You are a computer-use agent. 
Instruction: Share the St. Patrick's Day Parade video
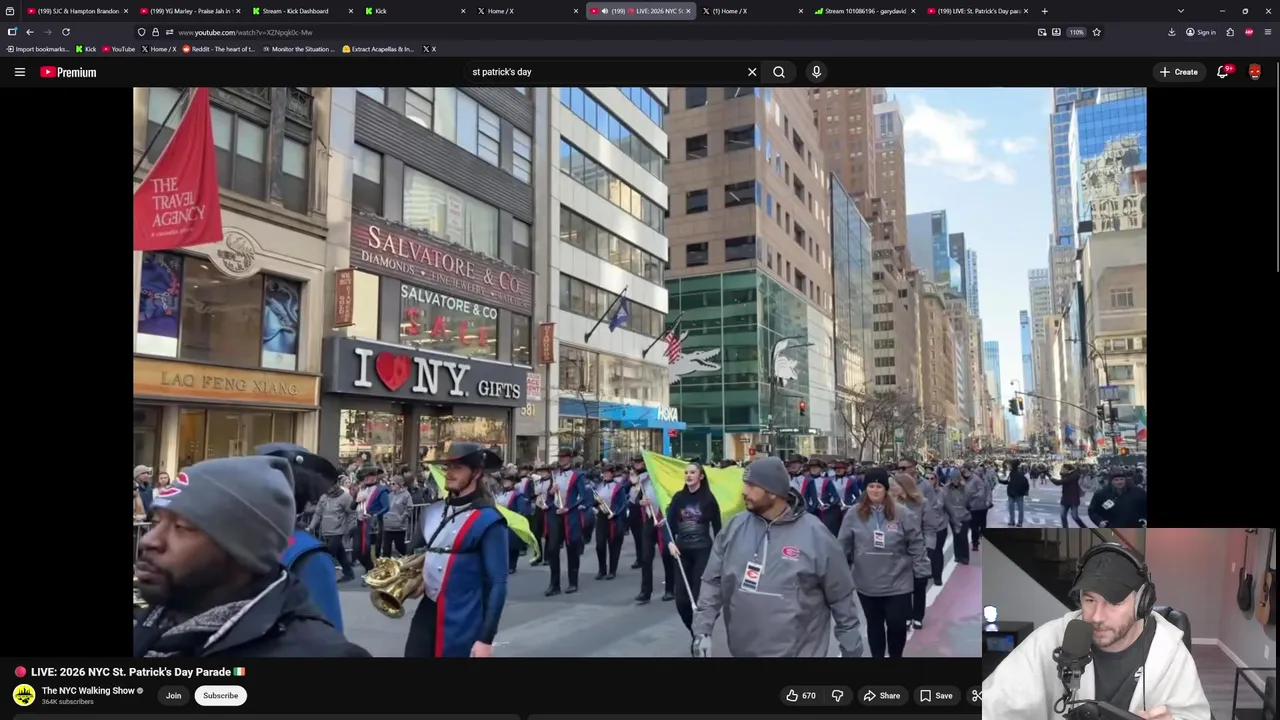click(x=882, y=696)
